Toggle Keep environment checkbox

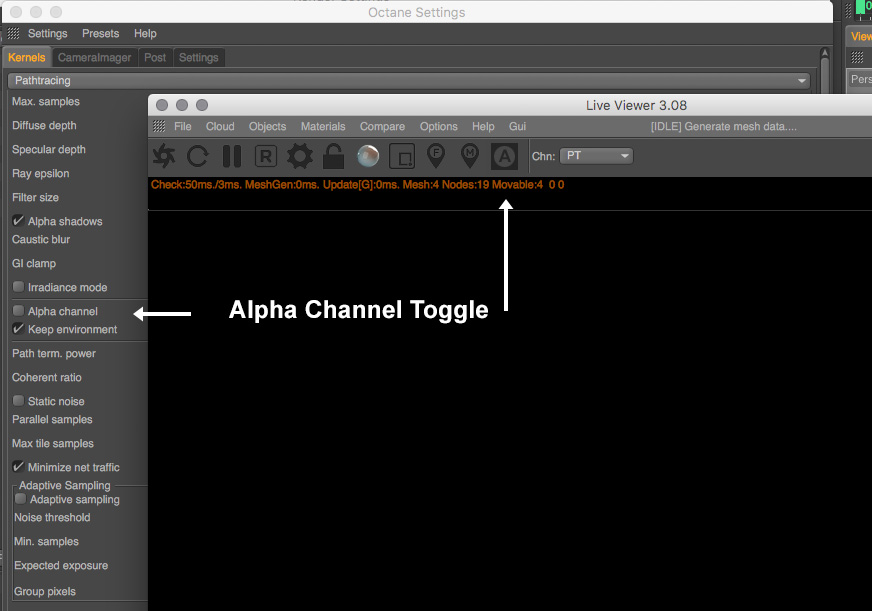pyautogui.click(x=18, y=329)
